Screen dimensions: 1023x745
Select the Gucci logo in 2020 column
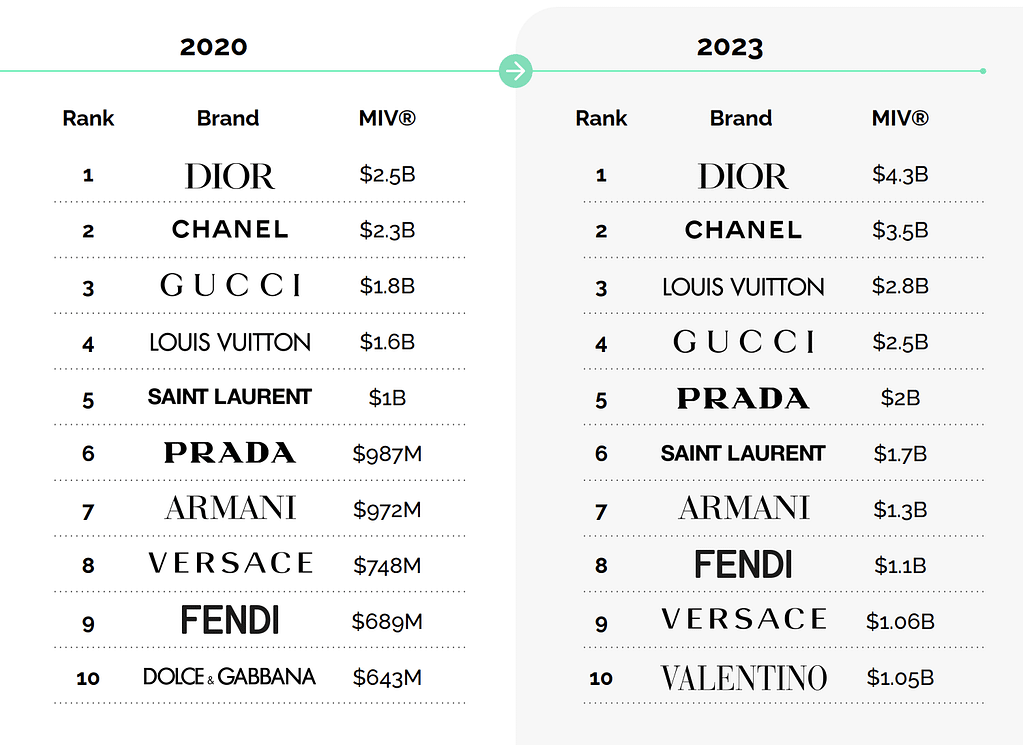coord(230,285)
